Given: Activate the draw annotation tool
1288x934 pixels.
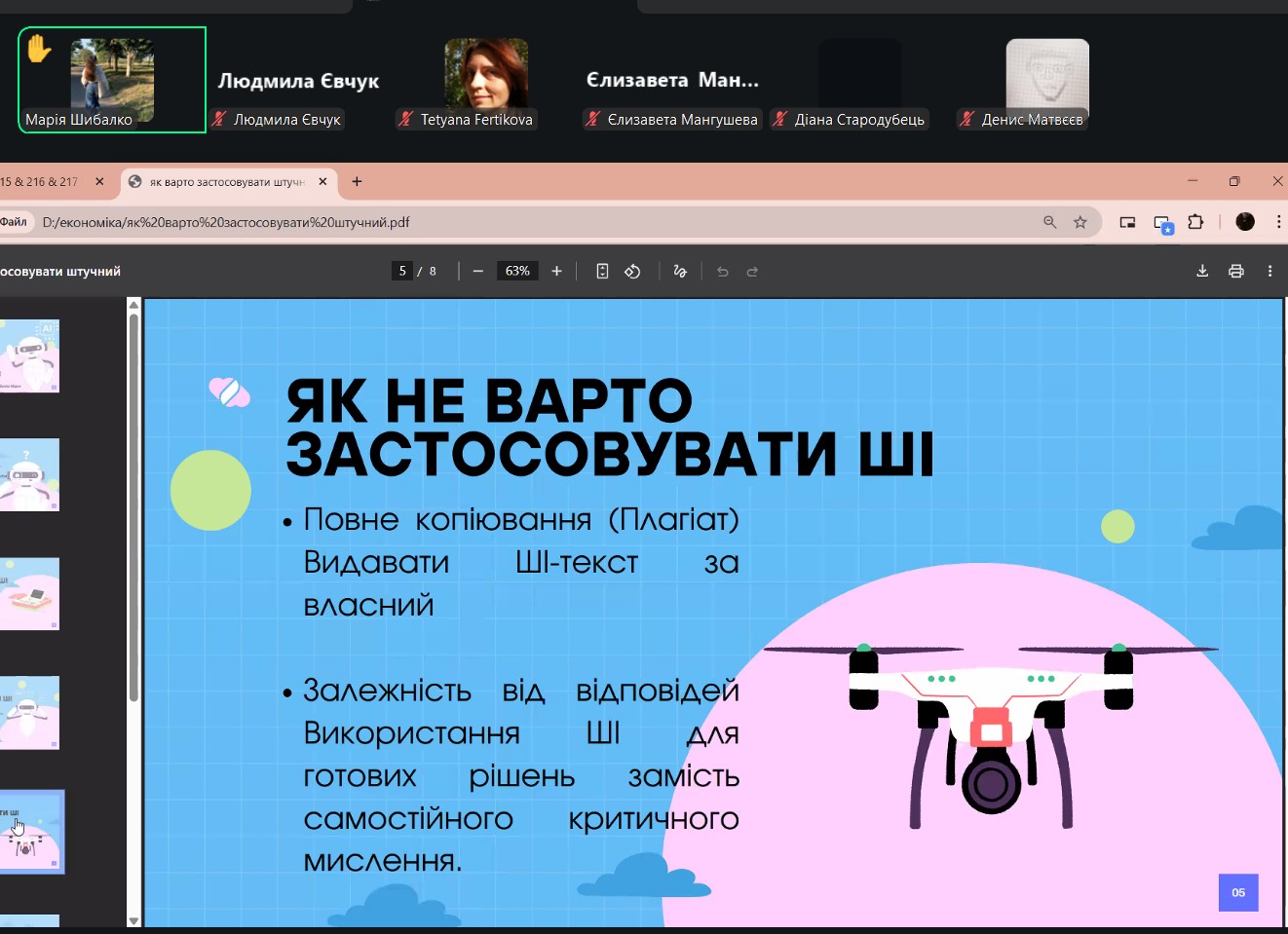Looking at the screenshot, I should [x=680, y=272].
